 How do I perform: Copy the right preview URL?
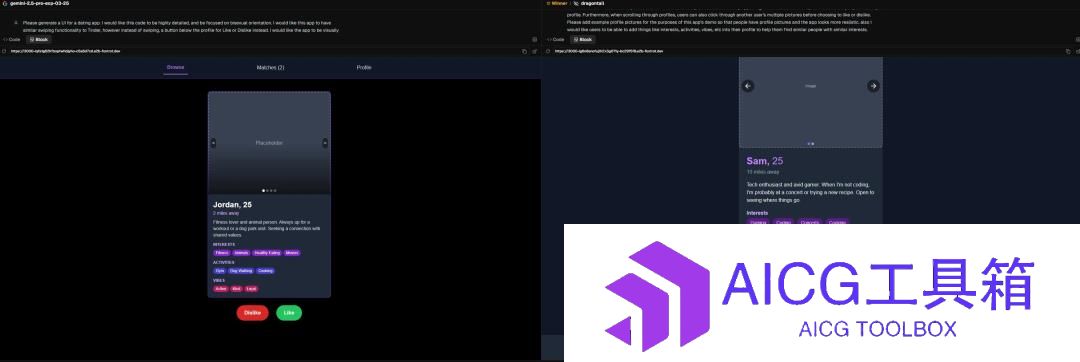1067,51
